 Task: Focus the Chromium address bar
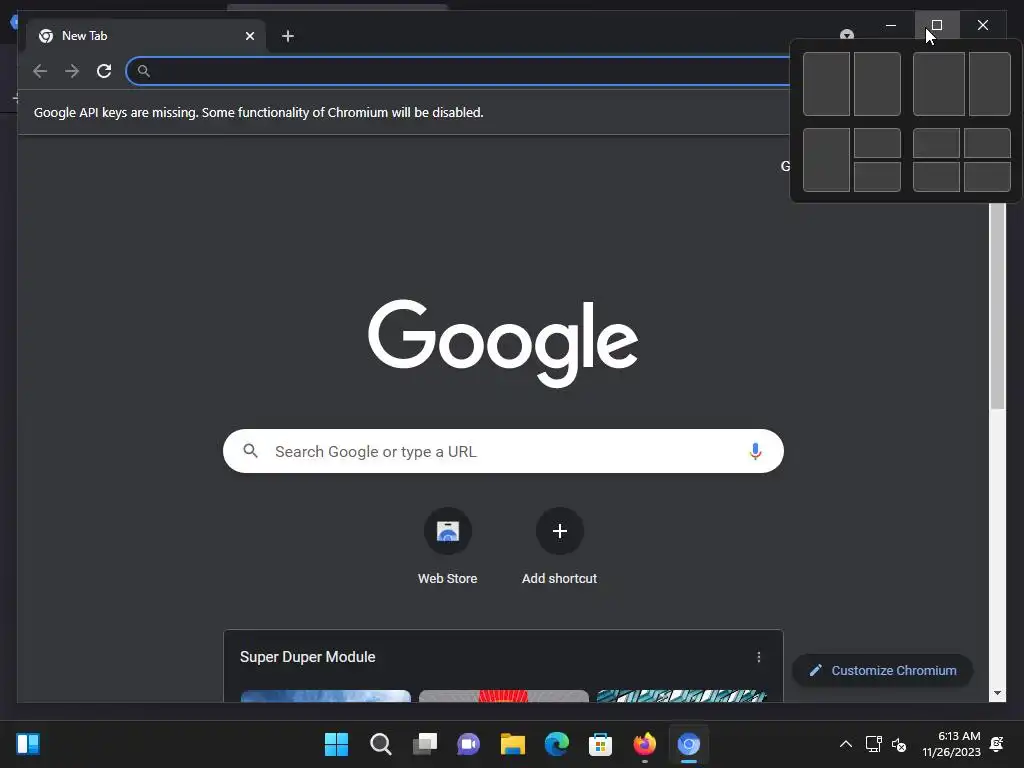point(458,71)
